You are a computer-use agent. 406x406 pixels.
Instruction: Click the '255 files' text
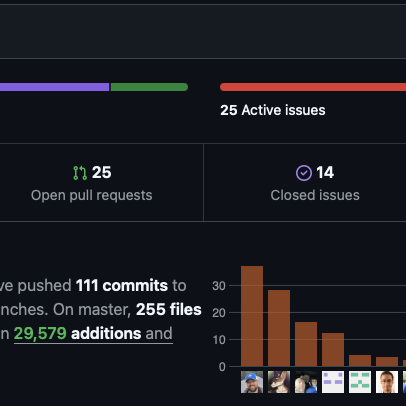click(x=169, y=310)
